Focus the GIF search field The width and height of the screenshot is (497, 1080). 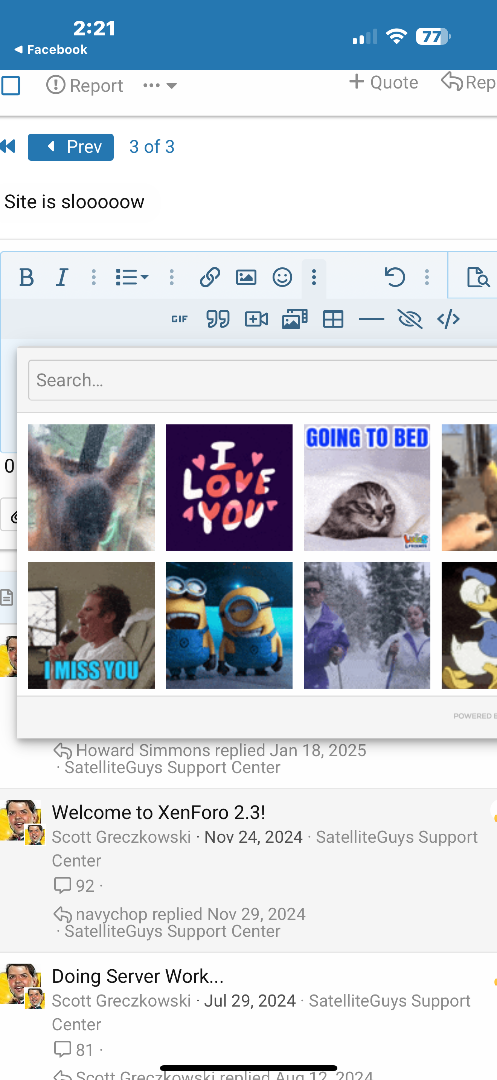click(262, 380)
